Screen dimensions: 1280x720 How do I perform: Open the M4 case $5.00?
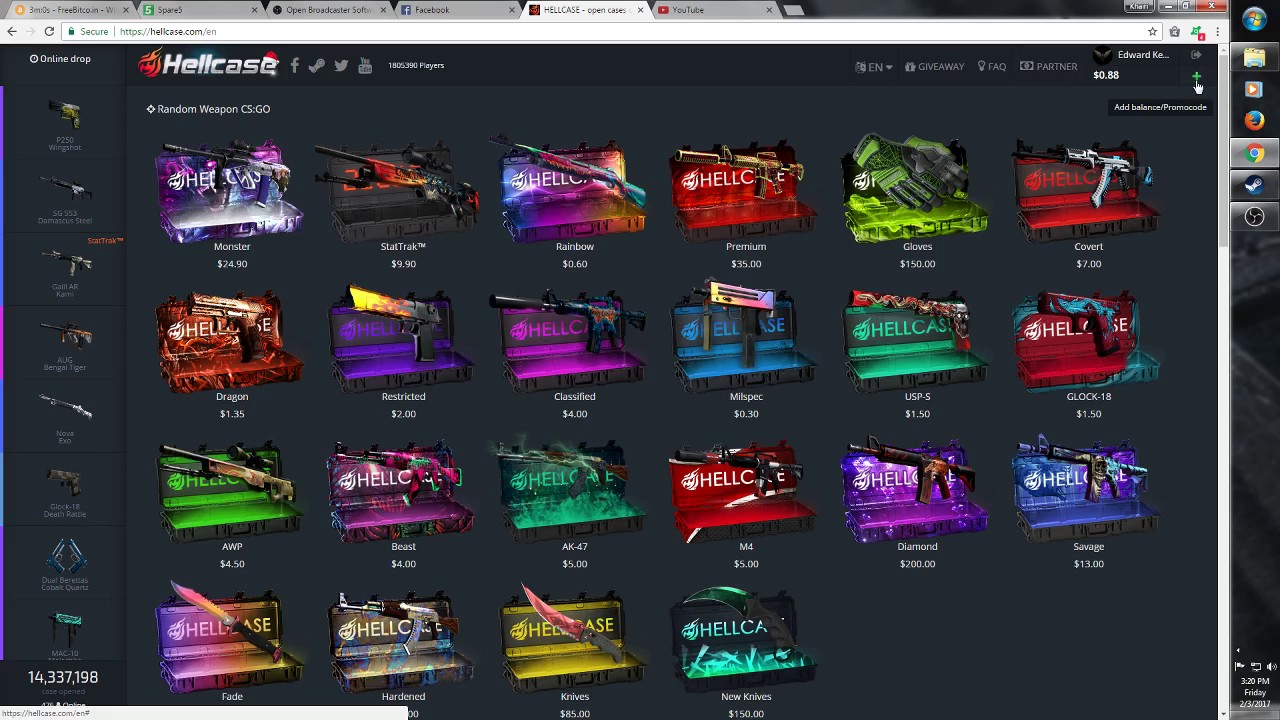pyautogui.click(x=746, y=504)
